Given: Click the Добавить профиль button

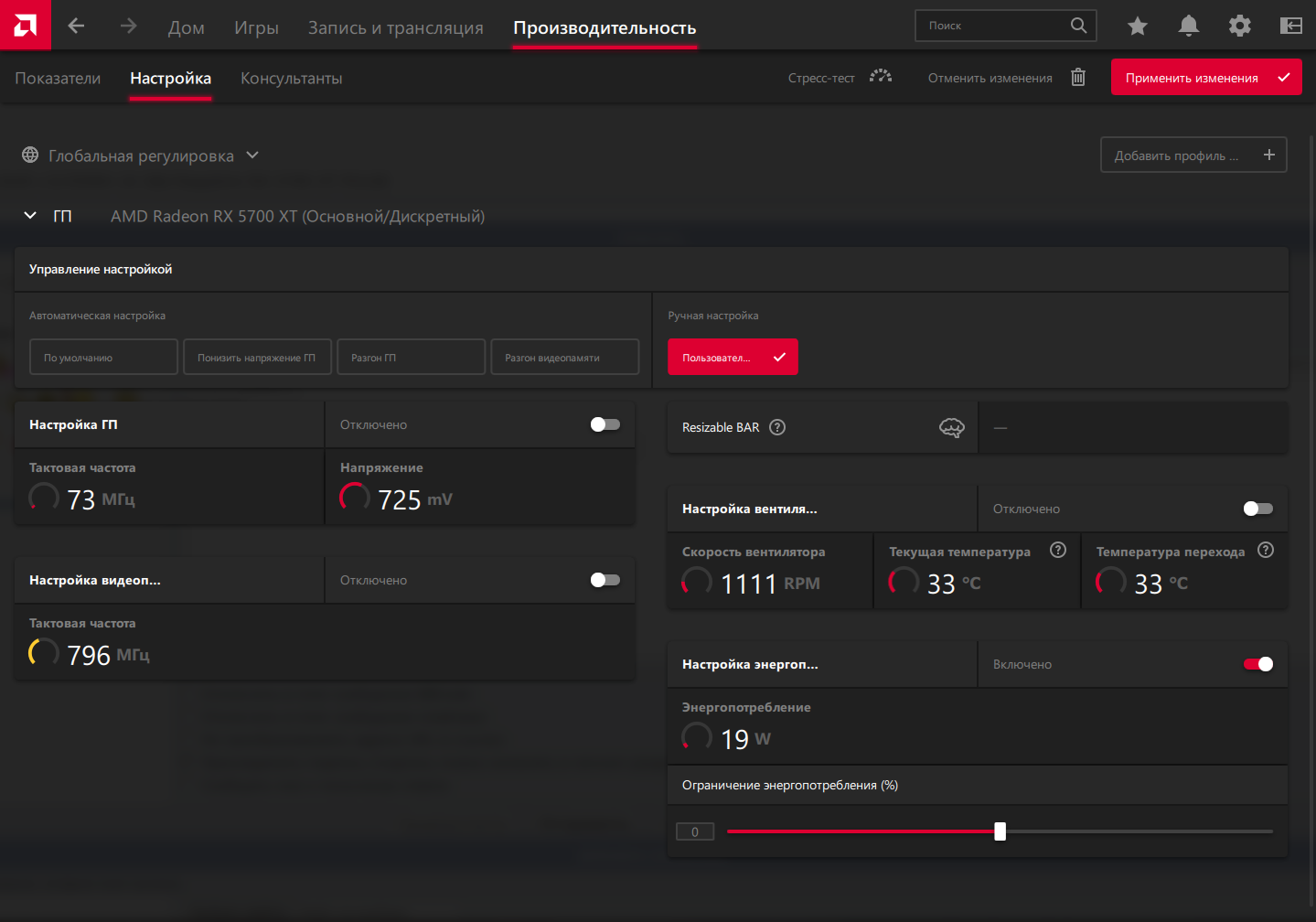Looking at the screenshot, I should click(1193, 155).
